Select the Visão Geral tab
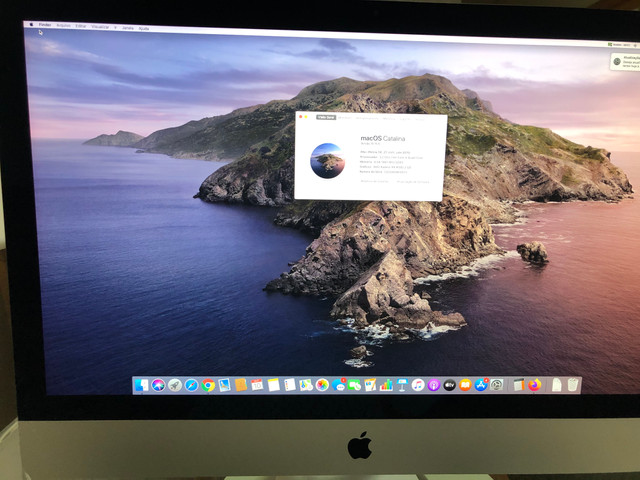640x480 pixels. click(326, 117)
